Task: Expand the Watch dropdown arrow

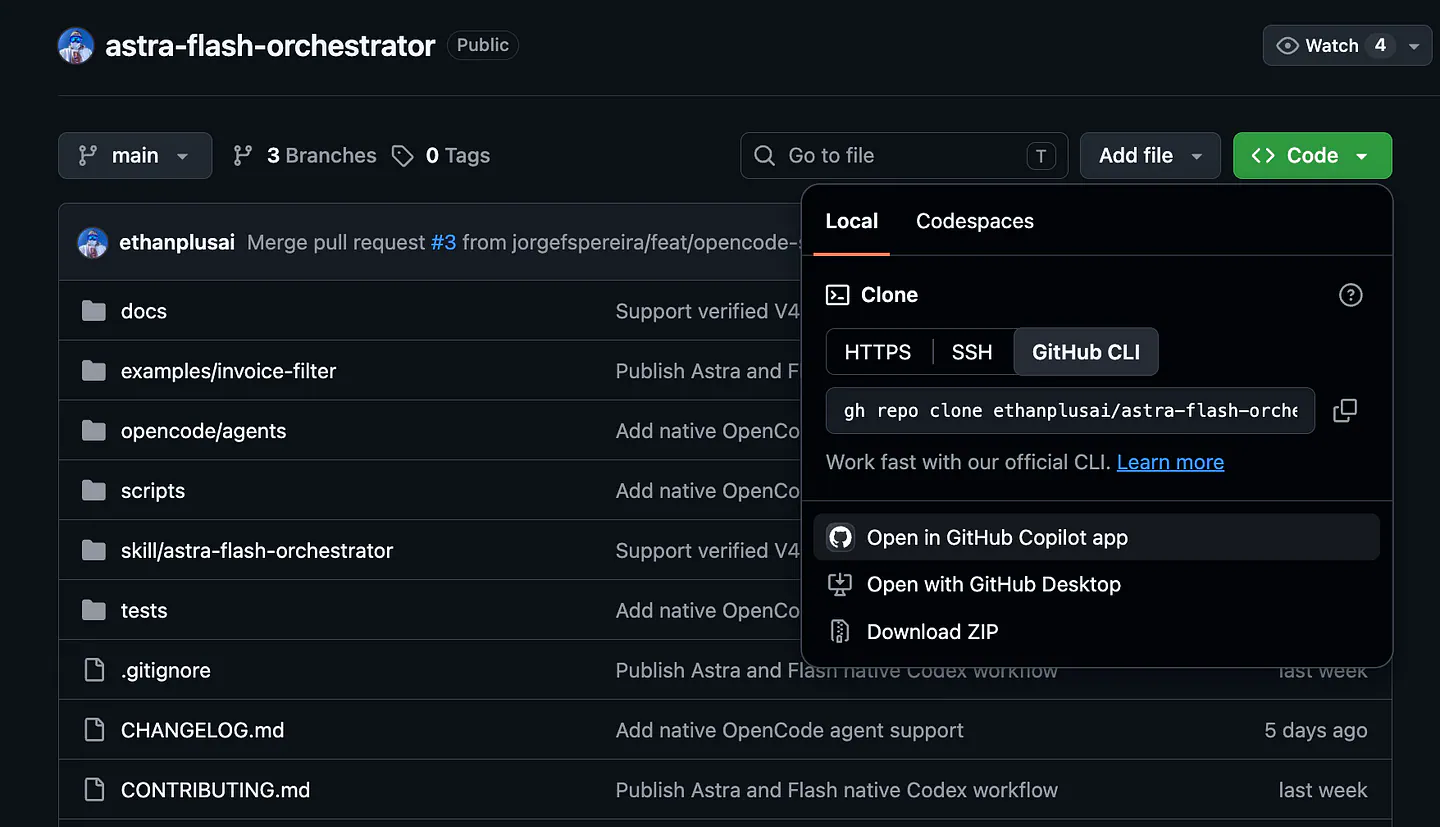Action: point(1414,46)
